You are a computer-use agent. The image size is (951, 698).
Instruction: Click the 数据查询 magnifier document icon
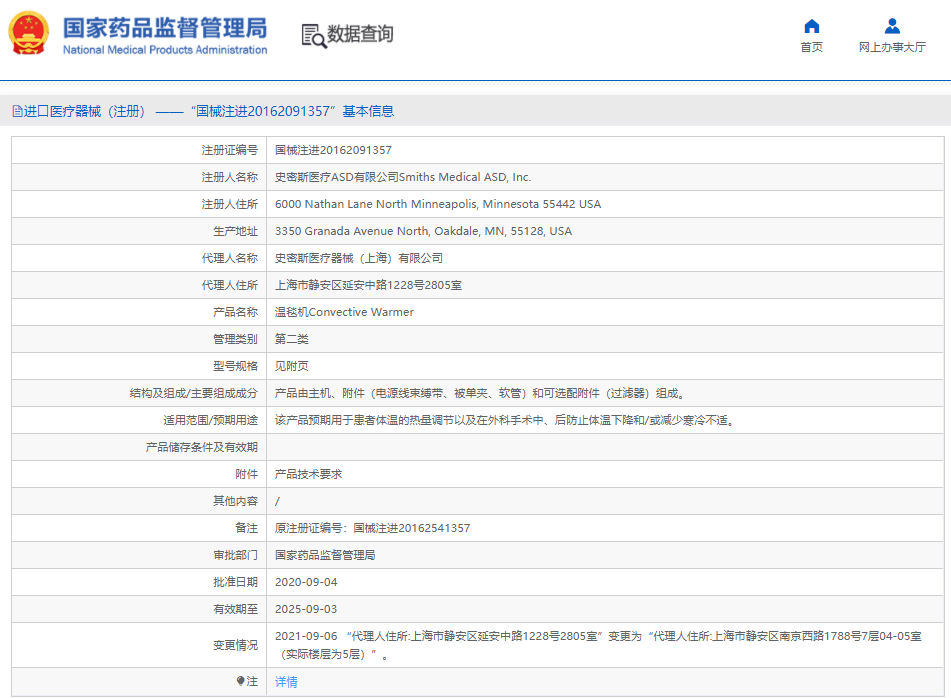click(x=314, y=35)
